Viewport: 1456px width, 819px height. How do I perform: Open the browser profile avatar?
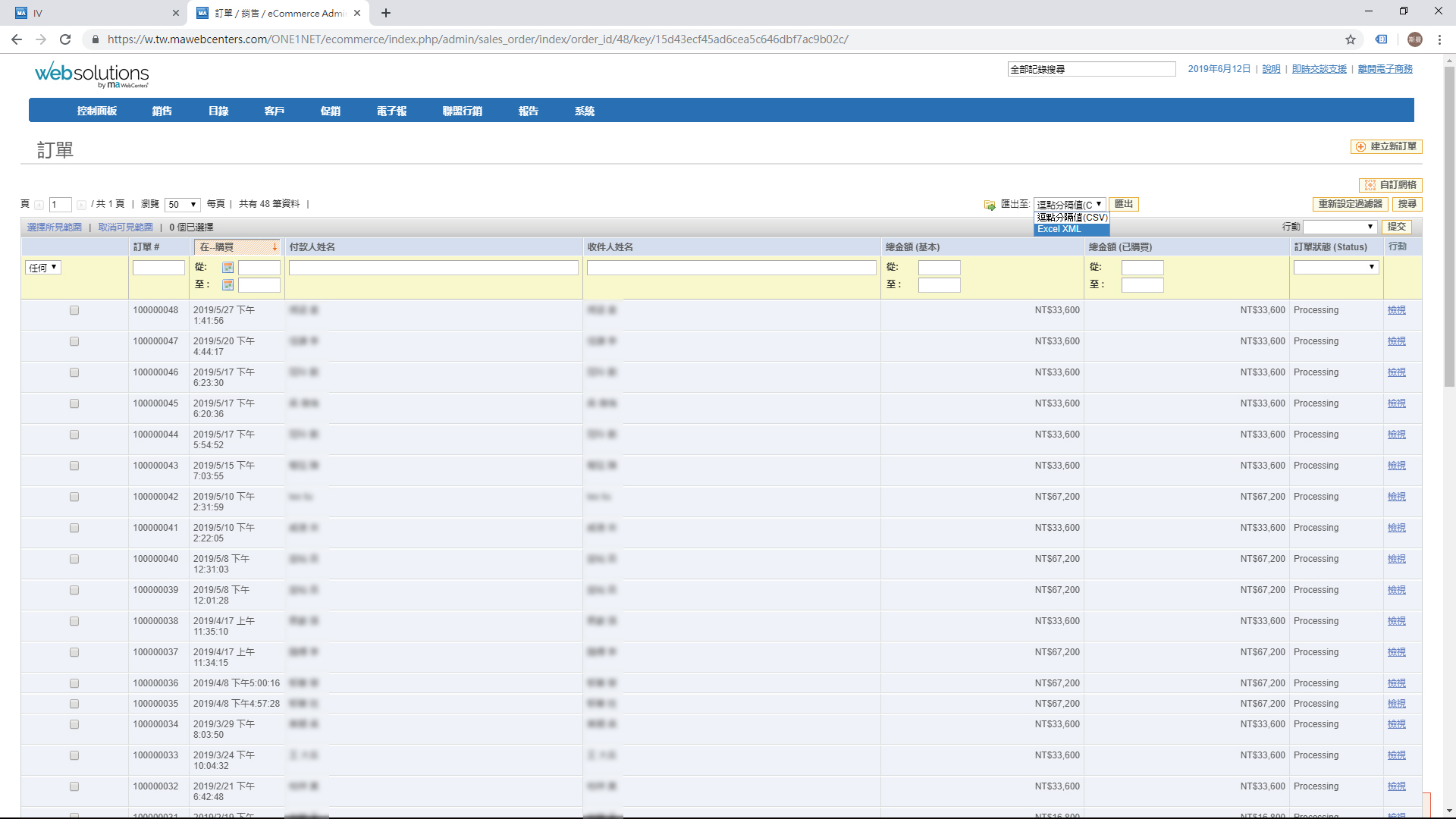pyautogui.click(x=1415, y=39)
